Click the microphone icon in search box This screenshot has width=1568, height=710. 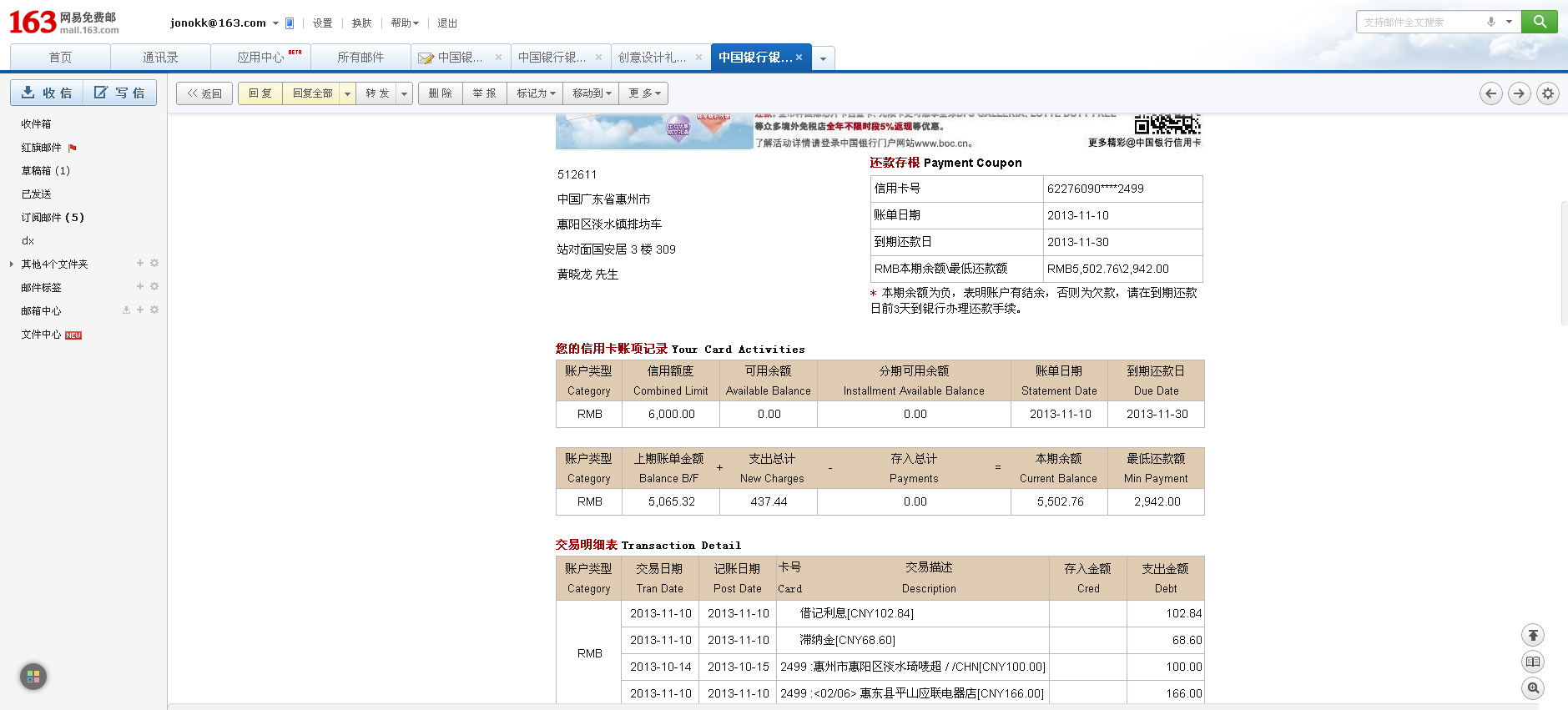pyautogui.click(x=1490, y=23)
